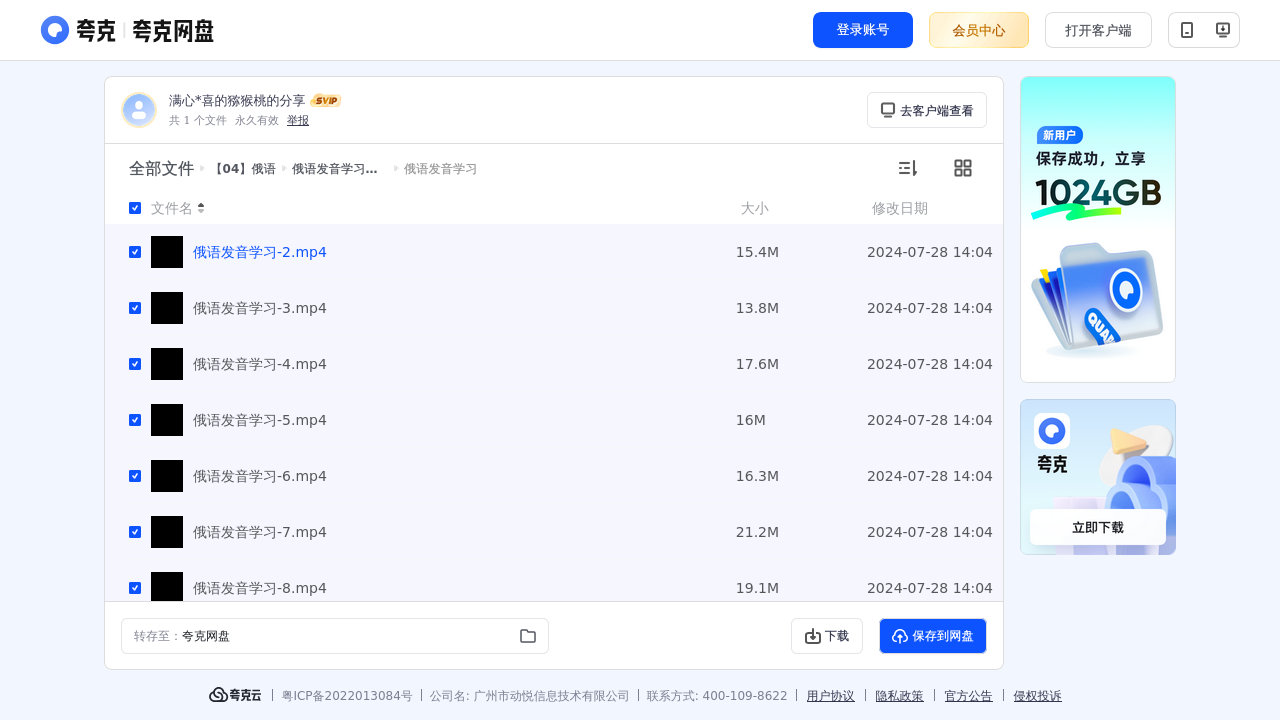Viewport: 1280px width, 720px height.
Task: Open file 俄语发音学习-6.mp4
Action: pyautogui.click(x=260, y=476)
